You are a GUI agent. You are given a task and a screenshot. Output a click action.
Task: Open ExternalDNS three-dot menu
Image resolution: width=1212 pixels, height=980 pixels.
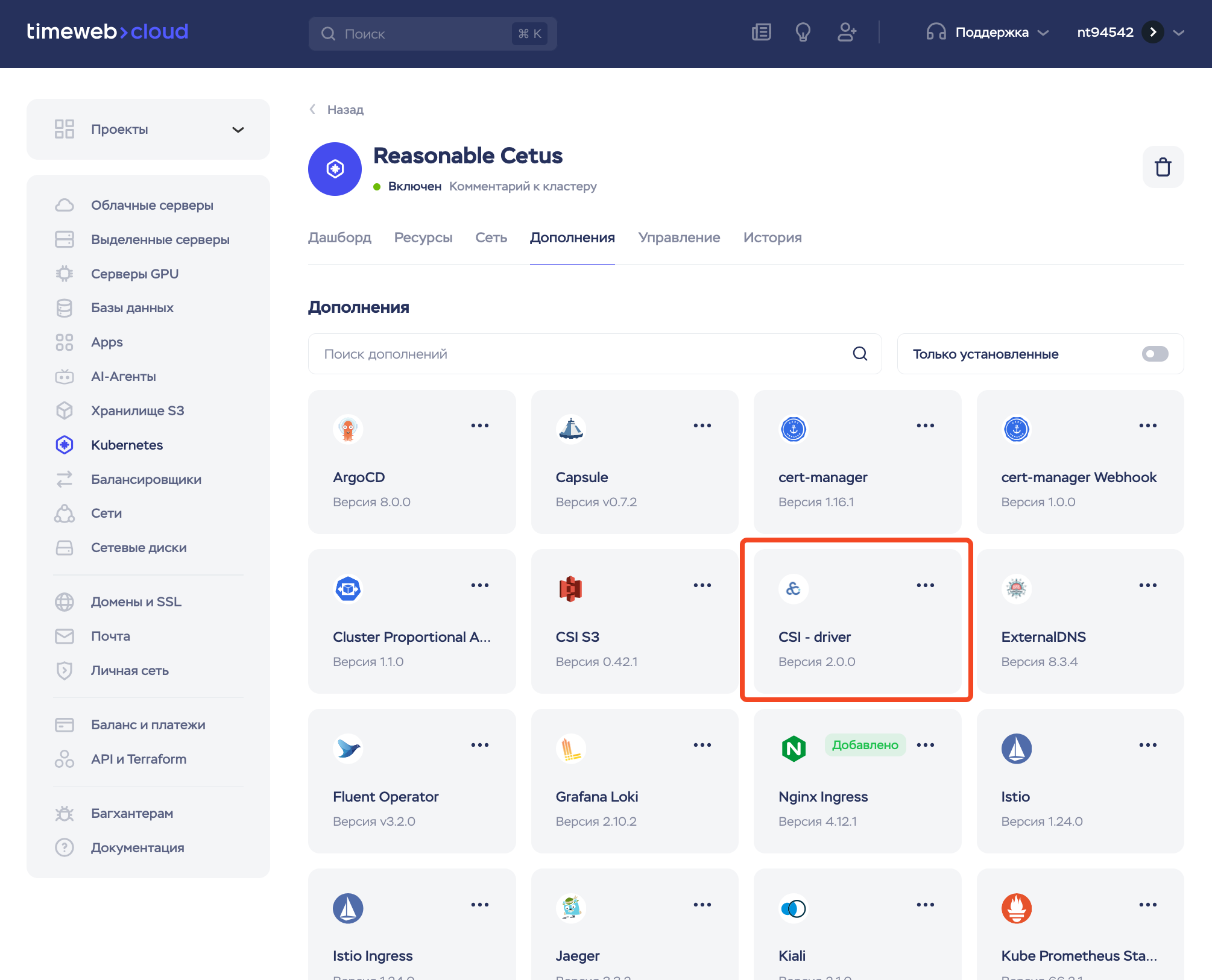coord(1148,585)
